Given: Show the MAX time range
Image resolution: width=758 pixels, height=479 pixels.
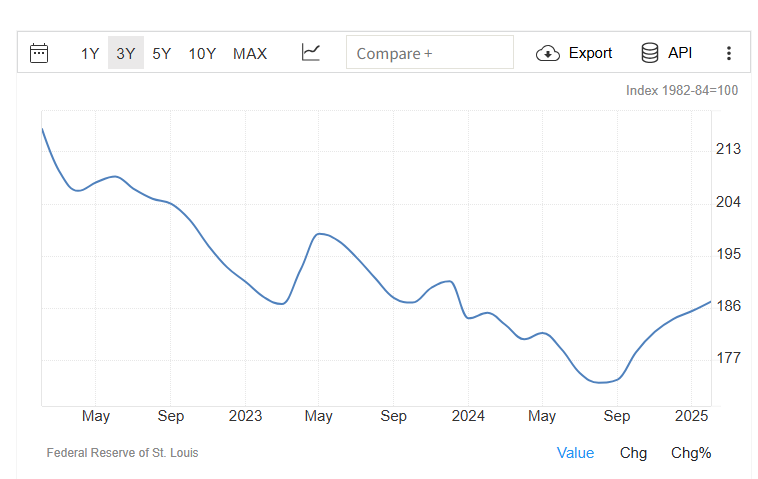Looking at the screenshot, I should (x=250, y=53).
